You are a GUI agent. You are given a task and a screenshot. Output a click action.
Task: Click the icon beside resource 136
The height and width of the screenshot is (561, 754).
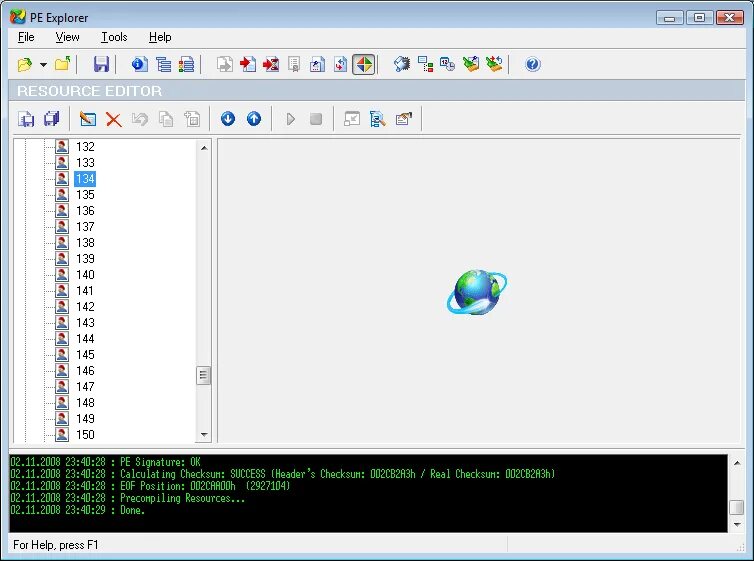tap(62, 211)
